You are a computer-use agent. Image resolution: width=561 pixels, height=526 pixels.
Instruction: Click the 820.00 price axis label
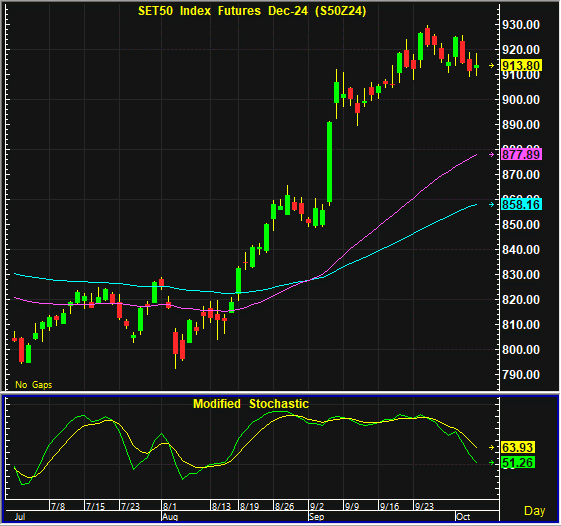point(521,300)
